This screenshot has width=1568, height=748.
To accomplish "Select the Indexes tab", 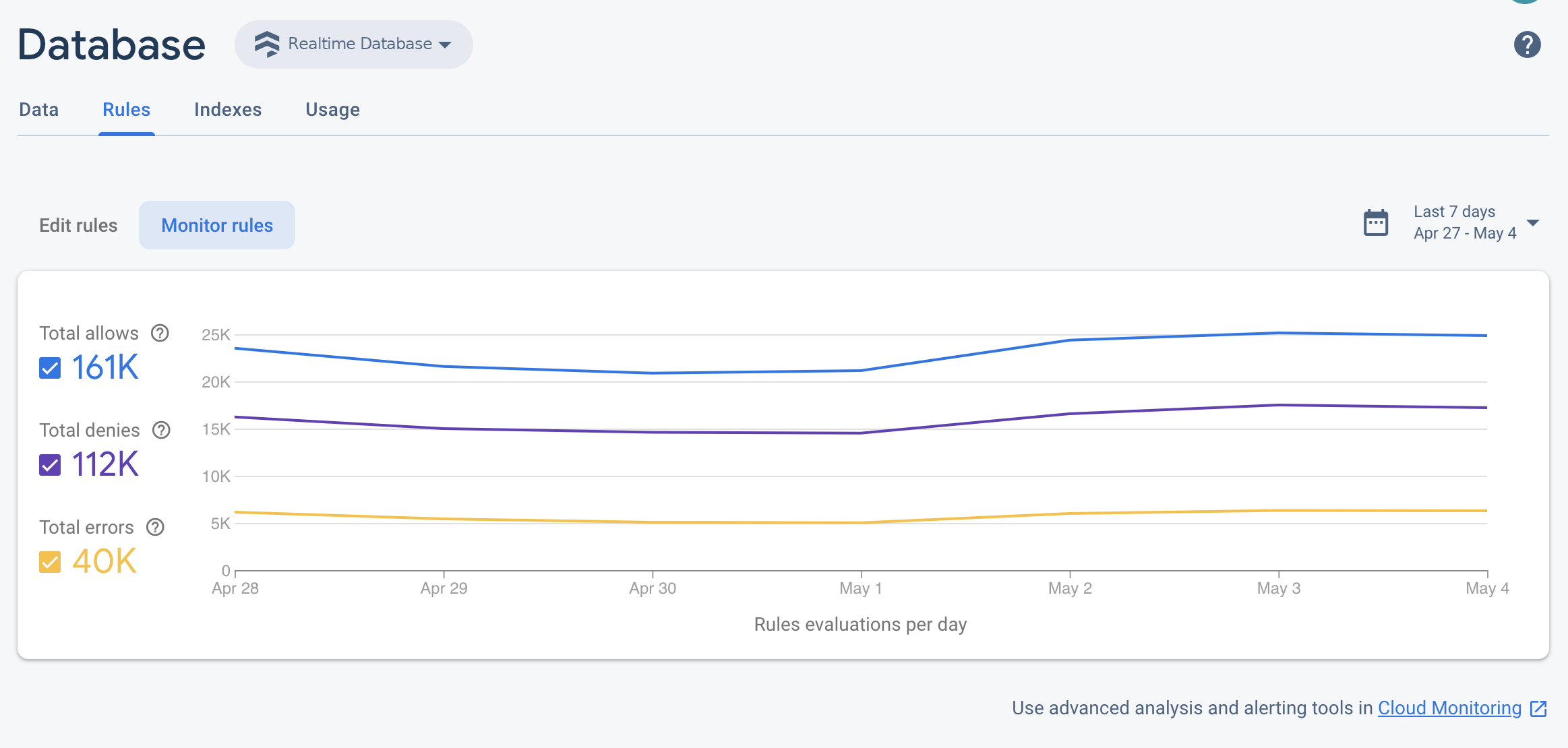I will click(x=228, y=109).
